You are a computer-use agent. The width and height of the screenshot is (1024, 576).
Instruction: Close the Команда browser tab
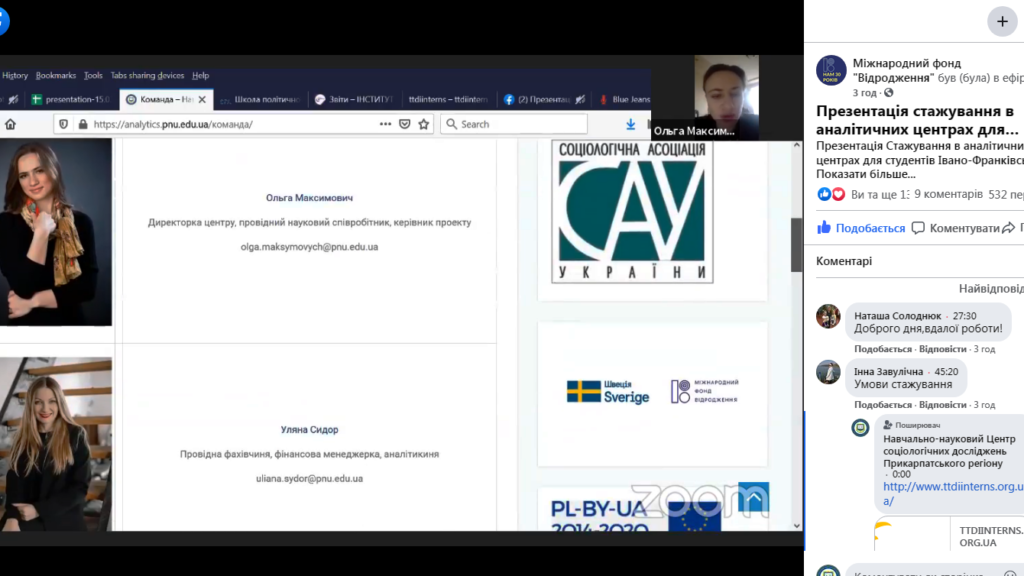202,99
